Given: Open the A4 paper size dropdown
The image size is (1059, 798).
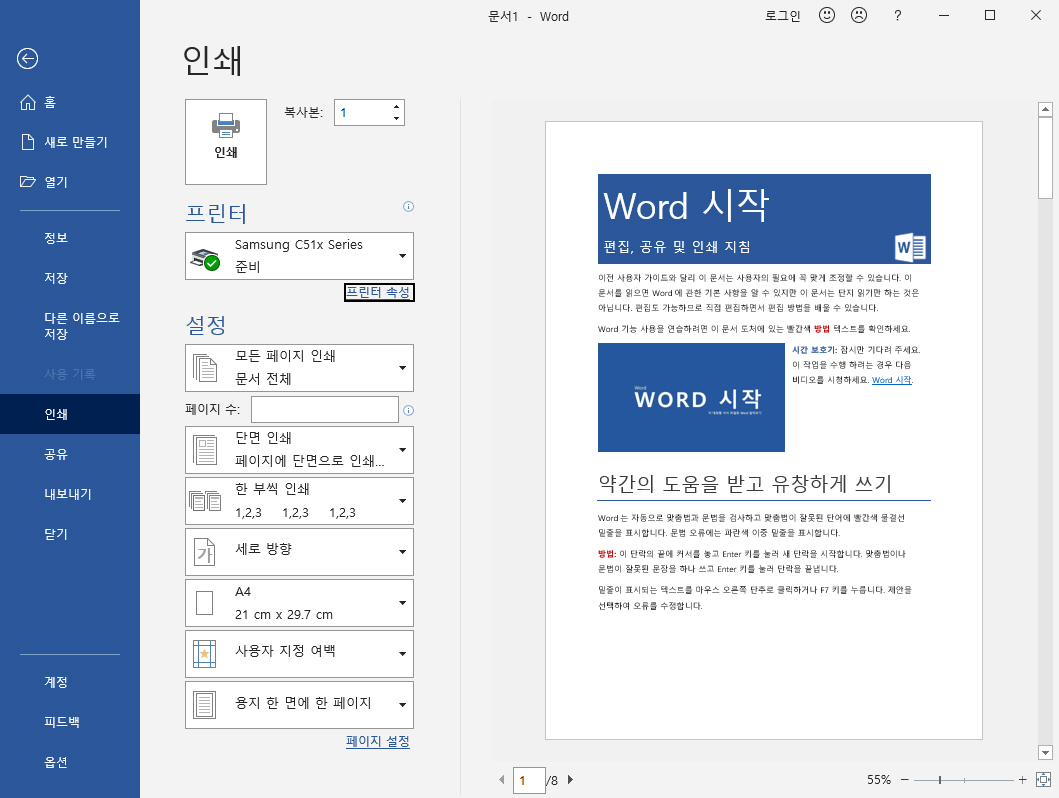Looking at the screenshot, I should tap(299, 603).
